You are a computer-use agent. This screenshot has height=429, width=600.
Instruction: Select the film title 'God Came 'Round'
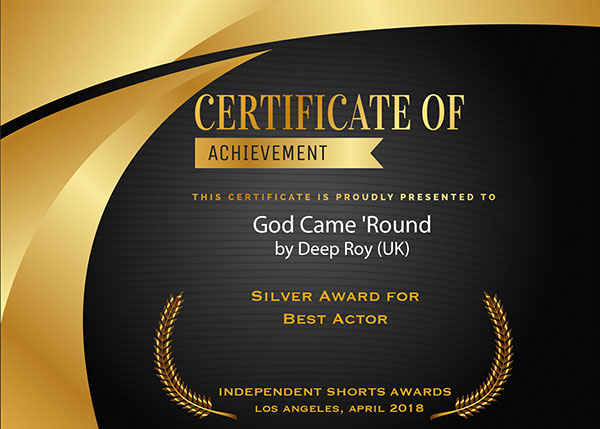pos(342,224)
